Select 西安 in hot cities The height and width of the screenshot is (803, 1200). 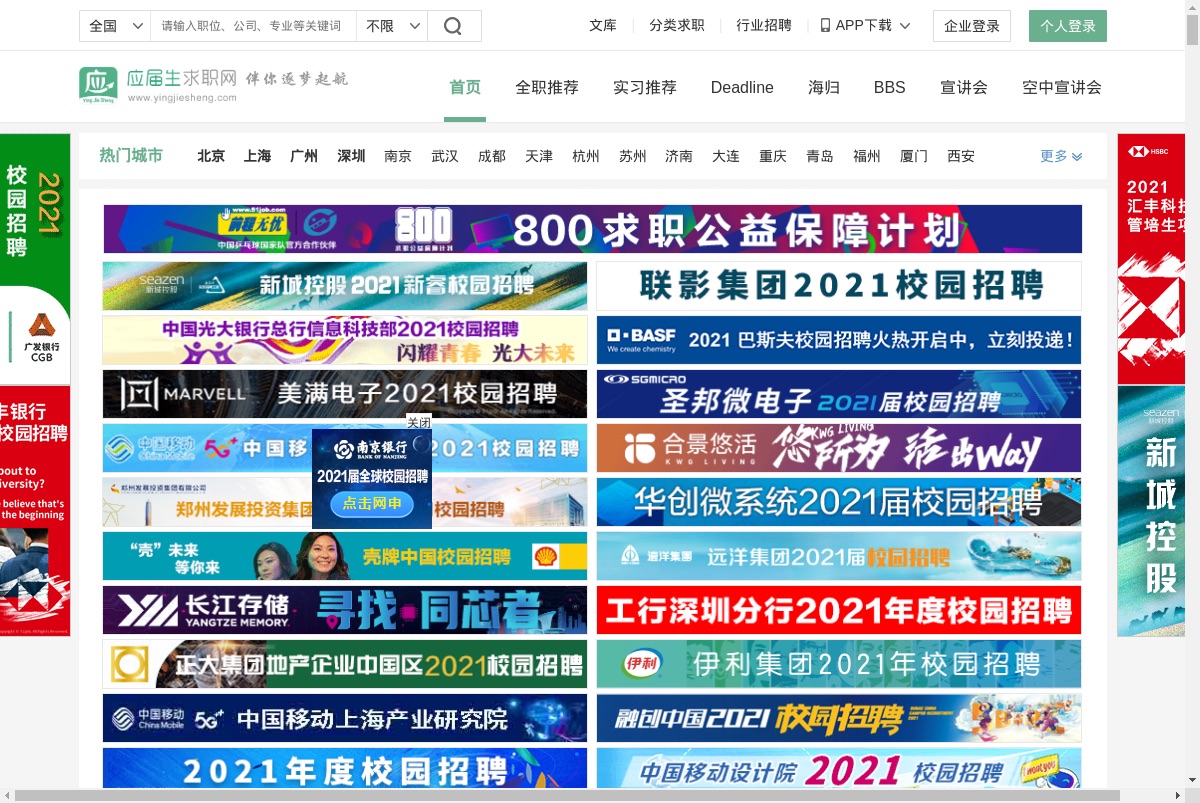coord(961,156)
